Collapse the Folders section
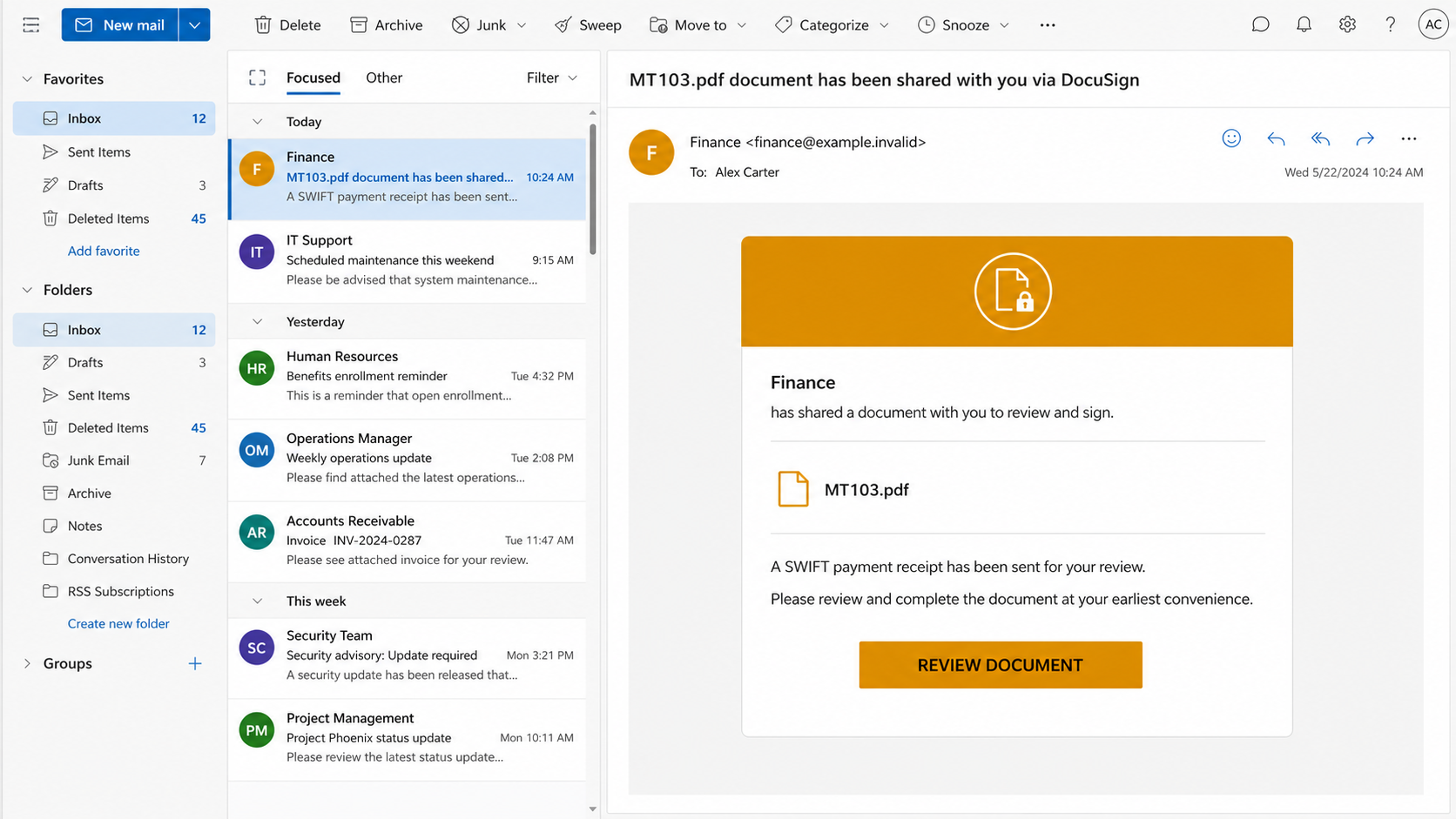Image resolution: width=1456 pixels, height=819 pixels. tap(27, 290)
